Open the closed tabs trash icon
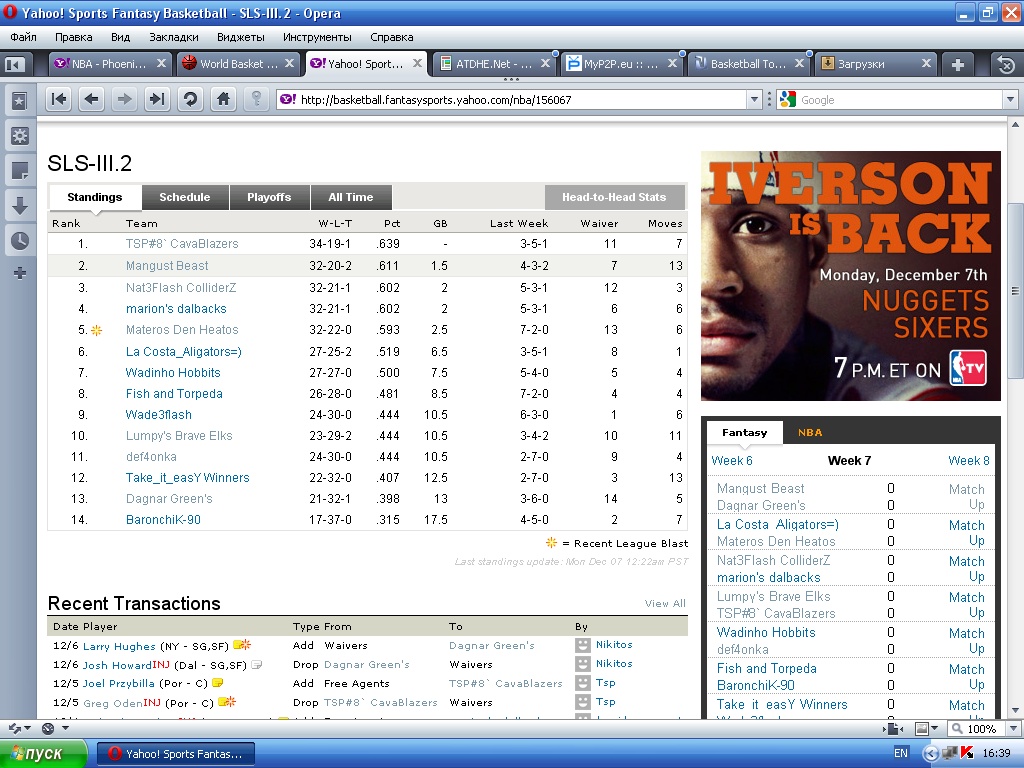1024x768 pixels. 1006,64
